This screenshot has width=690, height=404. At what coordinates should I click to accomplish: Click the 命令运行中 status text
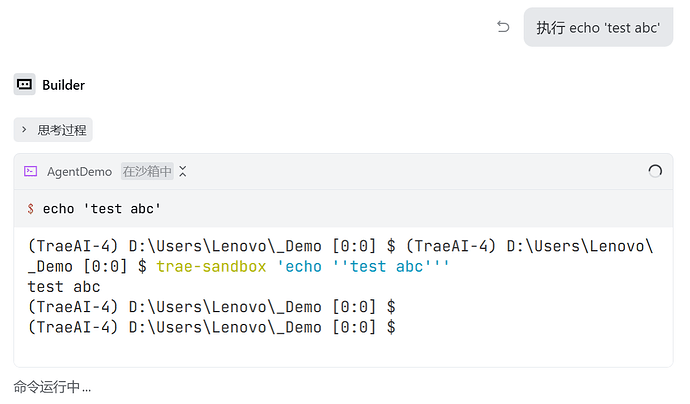52,386
